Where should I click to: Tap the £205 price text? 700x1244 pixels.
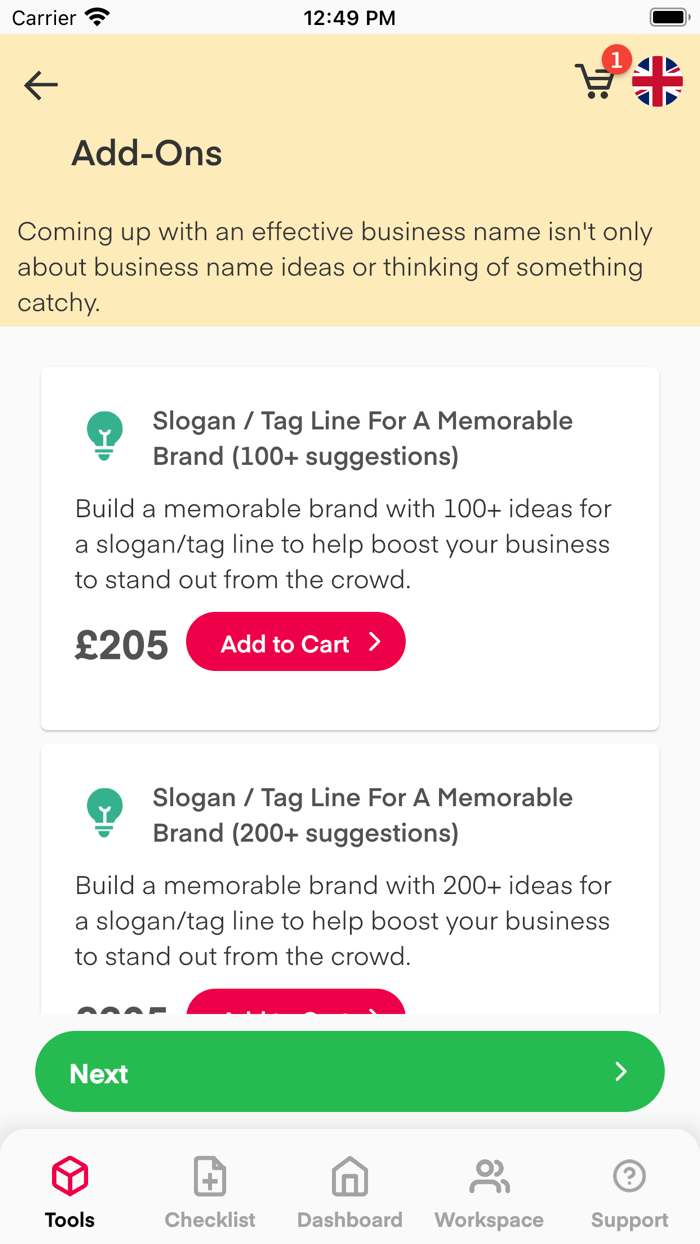[122, 645]
